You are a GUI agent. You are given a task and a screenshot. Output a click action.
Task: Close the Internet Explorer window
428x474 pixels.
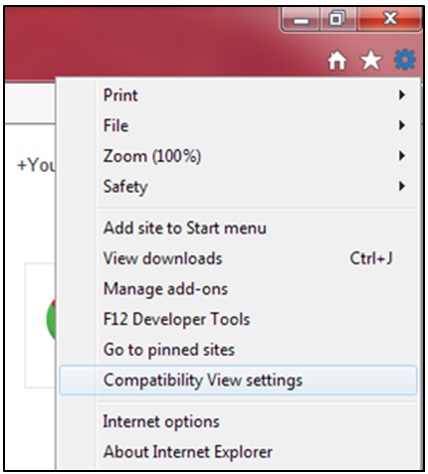point(390,19)
